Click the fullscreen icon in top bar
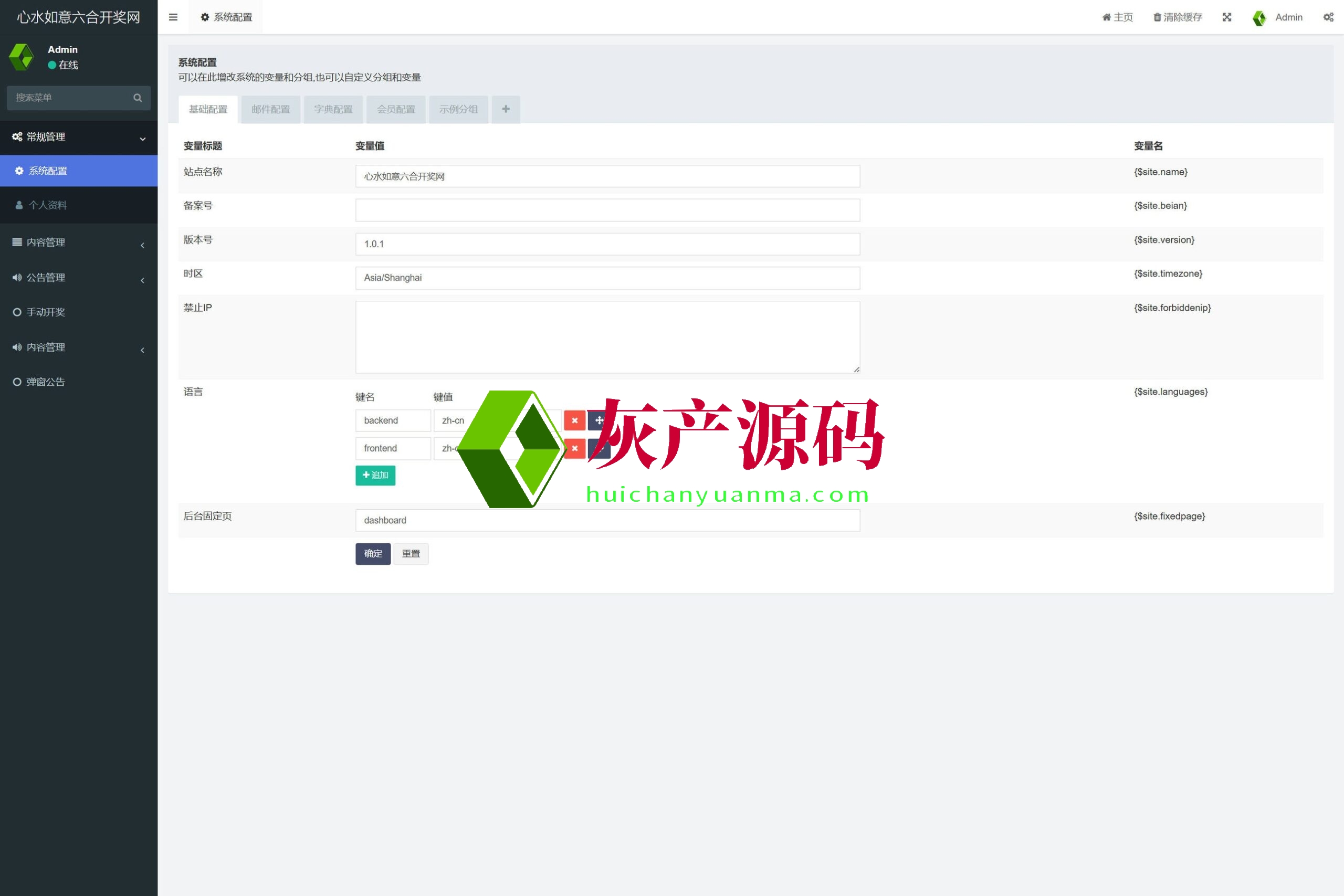Screen dimensions: 1344x896 [x=1226, y=17]
